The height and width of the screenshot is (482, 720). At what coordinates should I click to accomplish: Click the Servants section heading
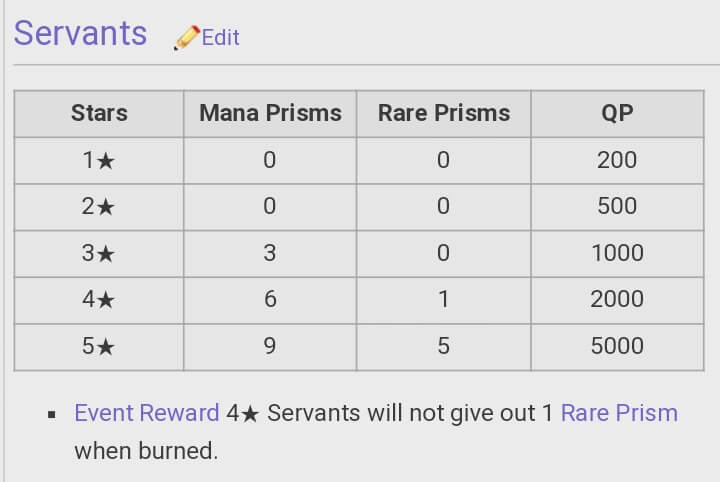(80, 34)
